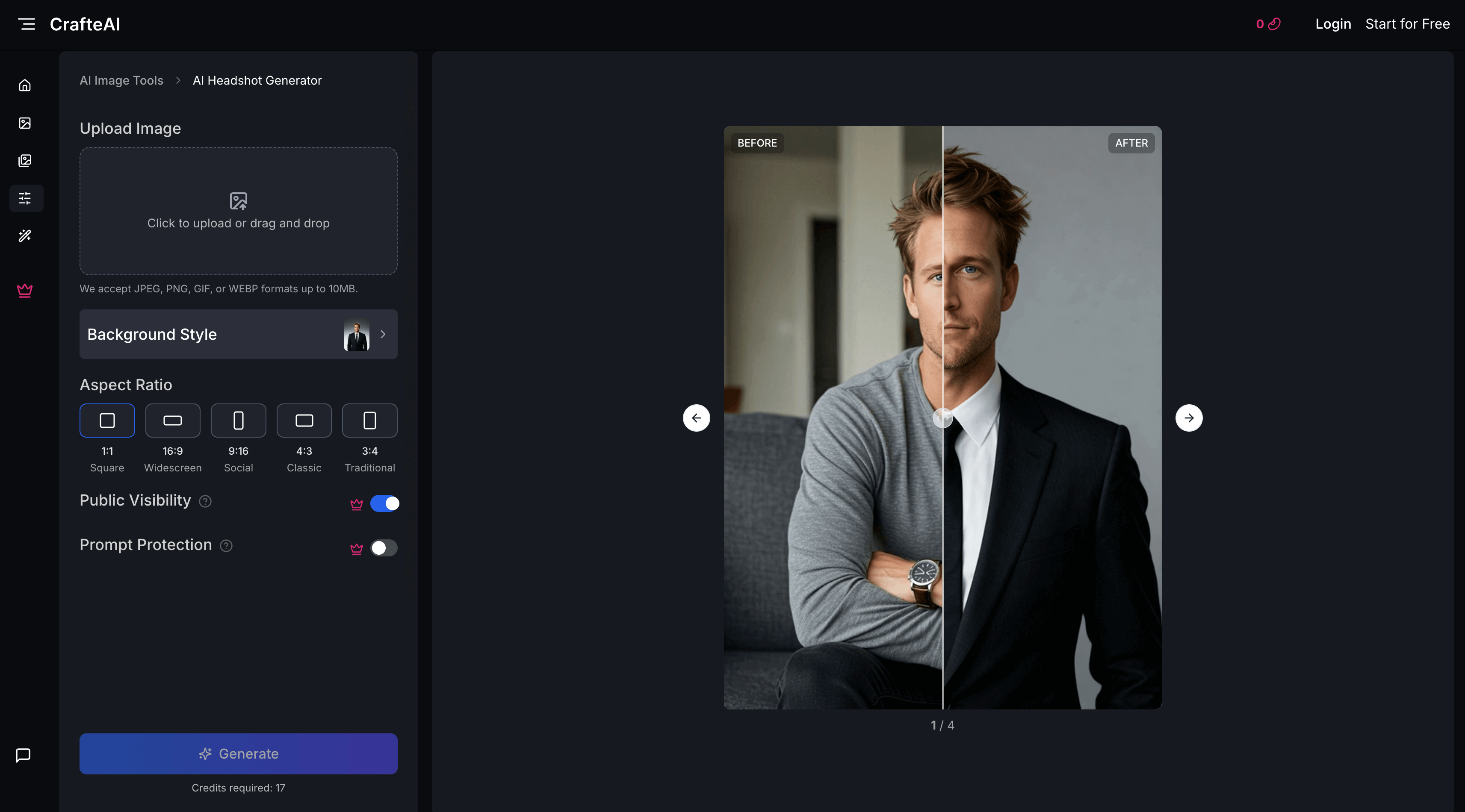Select the highlighted AI tools sliders icon
1465x812 pixels.
(25, 198)
